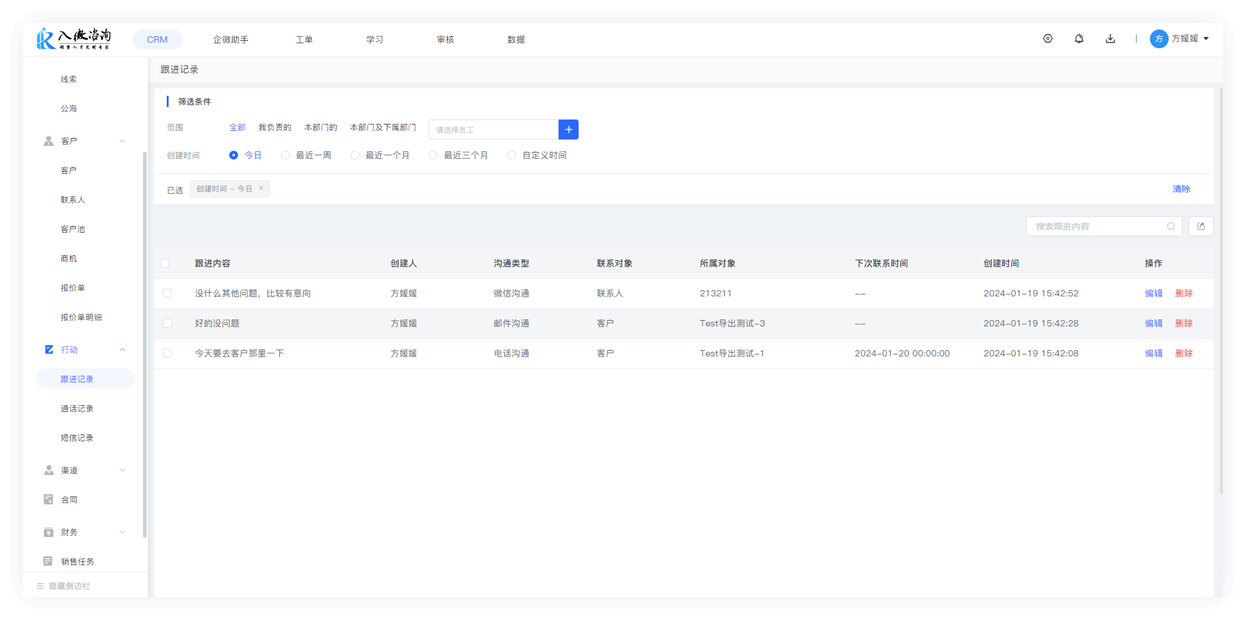Click the 隐藏侧边栏 hamburger icon

[x=40, y=586]
